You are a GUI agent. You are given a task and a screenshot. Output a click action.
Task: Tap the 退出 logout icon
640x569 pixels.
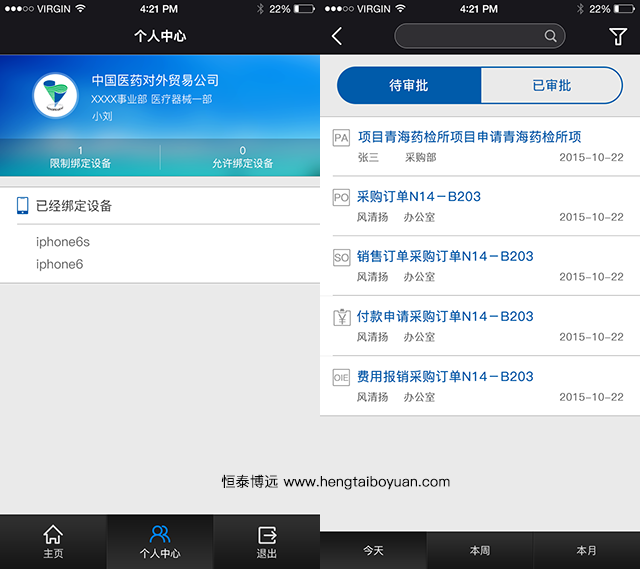tap(267, 535)
